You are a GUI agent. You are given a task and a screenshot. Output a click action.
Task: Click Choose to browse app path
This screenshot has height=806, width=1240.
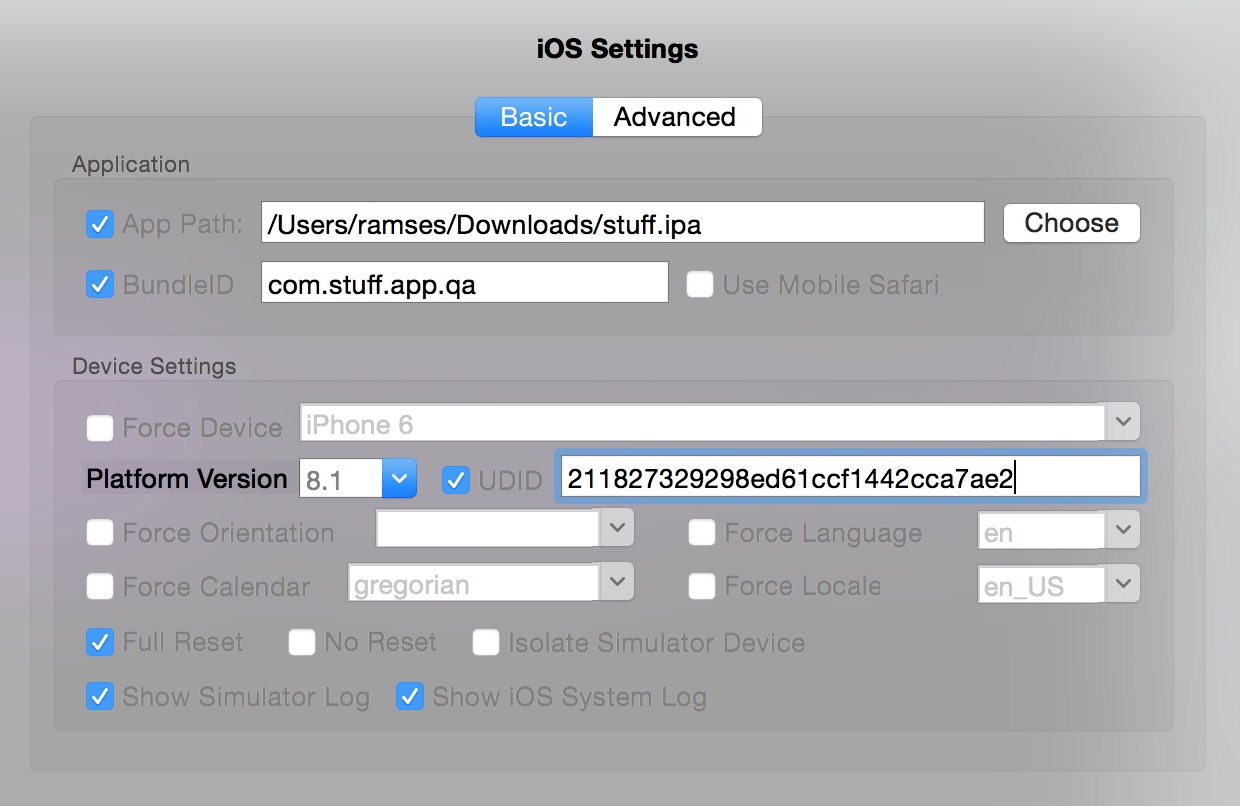pos(1071,223)
